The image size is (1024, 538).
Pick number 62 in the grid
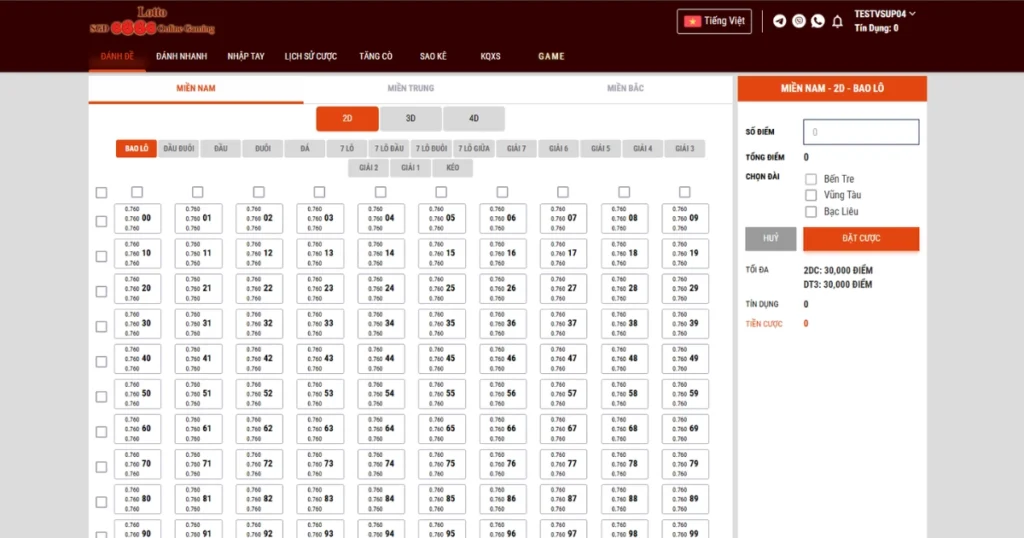259,429
